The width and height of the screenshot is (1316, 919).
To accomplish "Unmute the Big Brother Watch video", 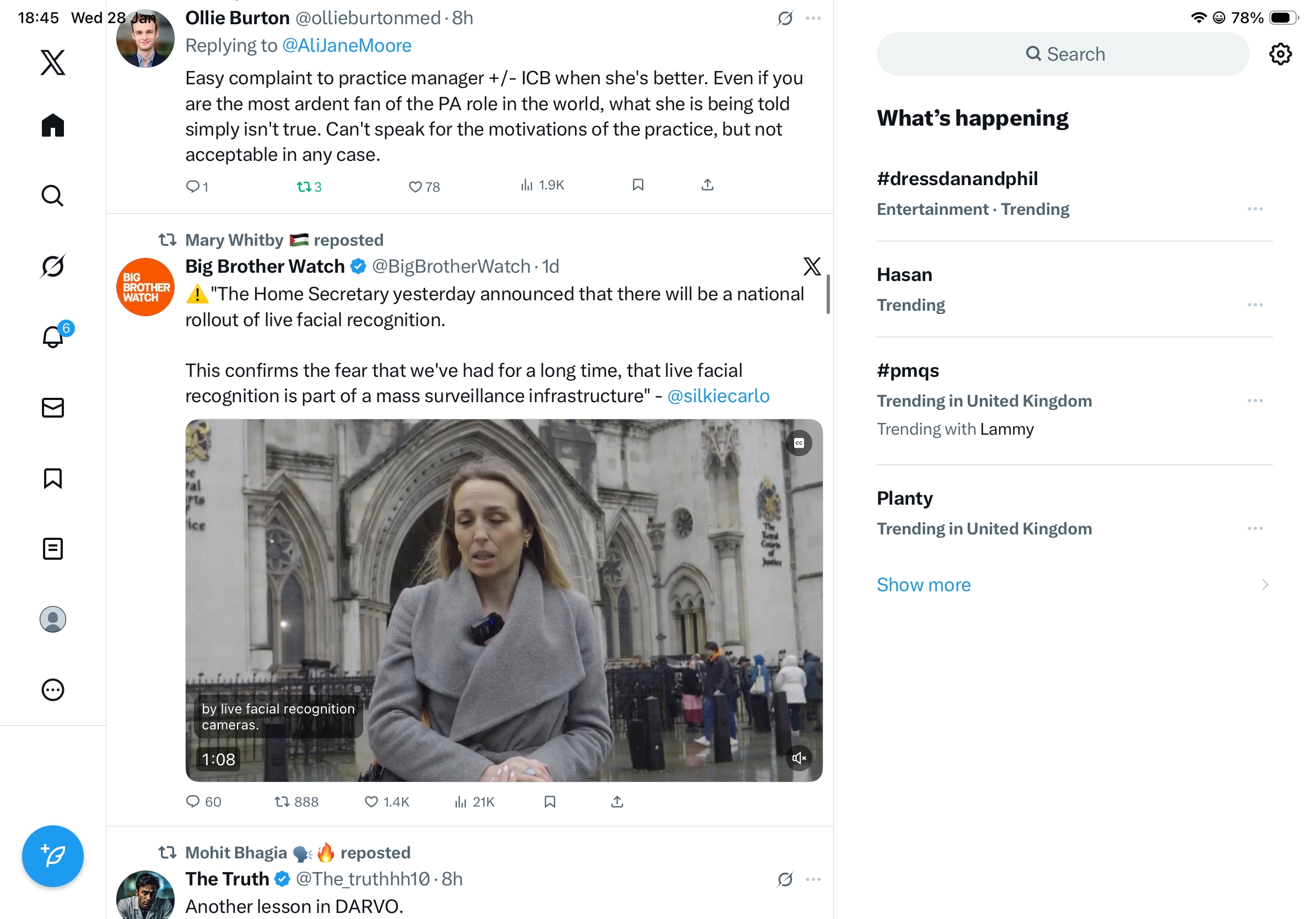I will [x=799, y=759].
